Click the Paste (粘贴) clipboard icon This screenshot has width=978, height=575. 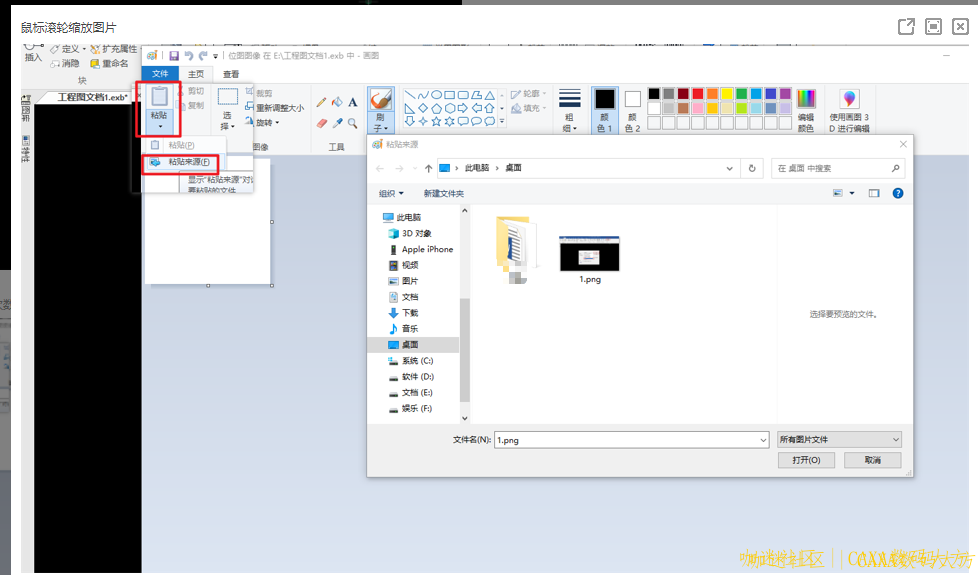tap(159, 98)
